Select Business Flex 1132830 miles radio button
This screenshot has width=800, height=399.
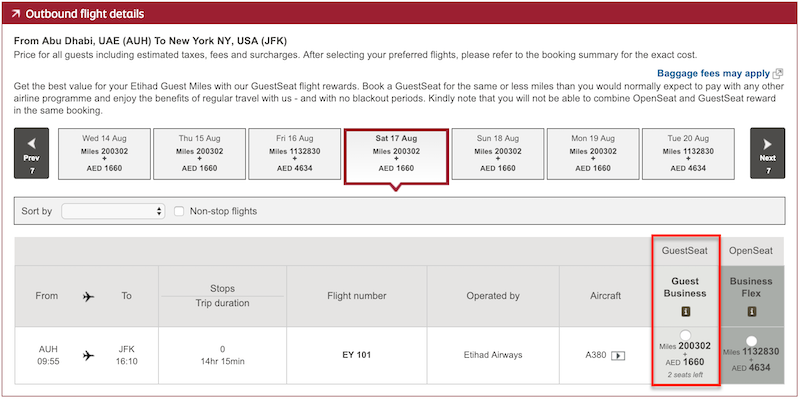[x=751, y=341]
